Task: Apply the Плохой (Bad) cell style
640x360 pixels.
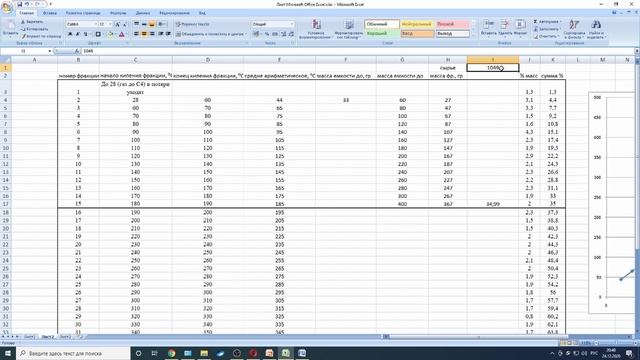Action: click(x=452, y=24)
